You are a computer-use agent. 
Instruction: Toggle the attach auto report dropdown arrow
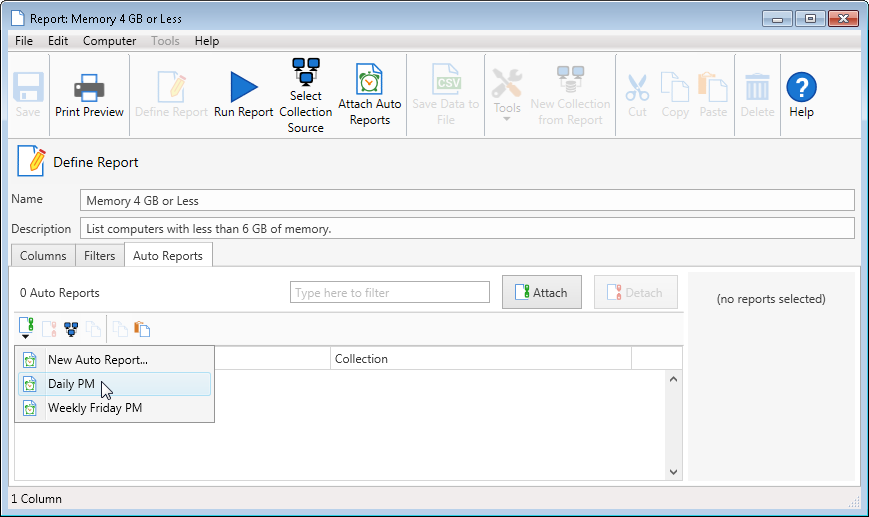(26, 338)
